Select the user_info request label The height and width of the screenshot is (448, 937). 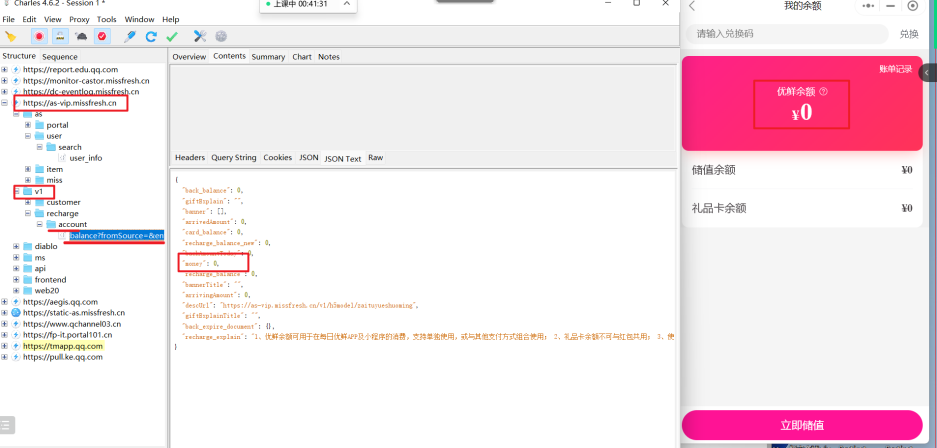pyautogui.click(x=85, y=158)
